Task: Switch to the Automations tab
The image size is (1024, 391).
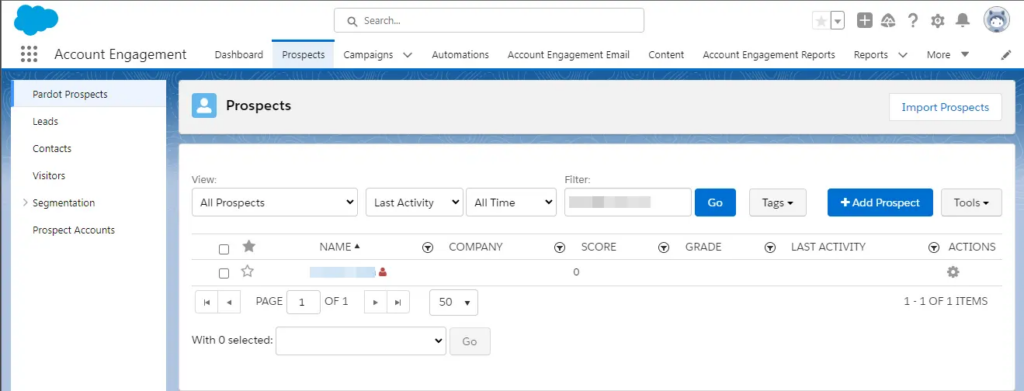Action: (460, 55)
